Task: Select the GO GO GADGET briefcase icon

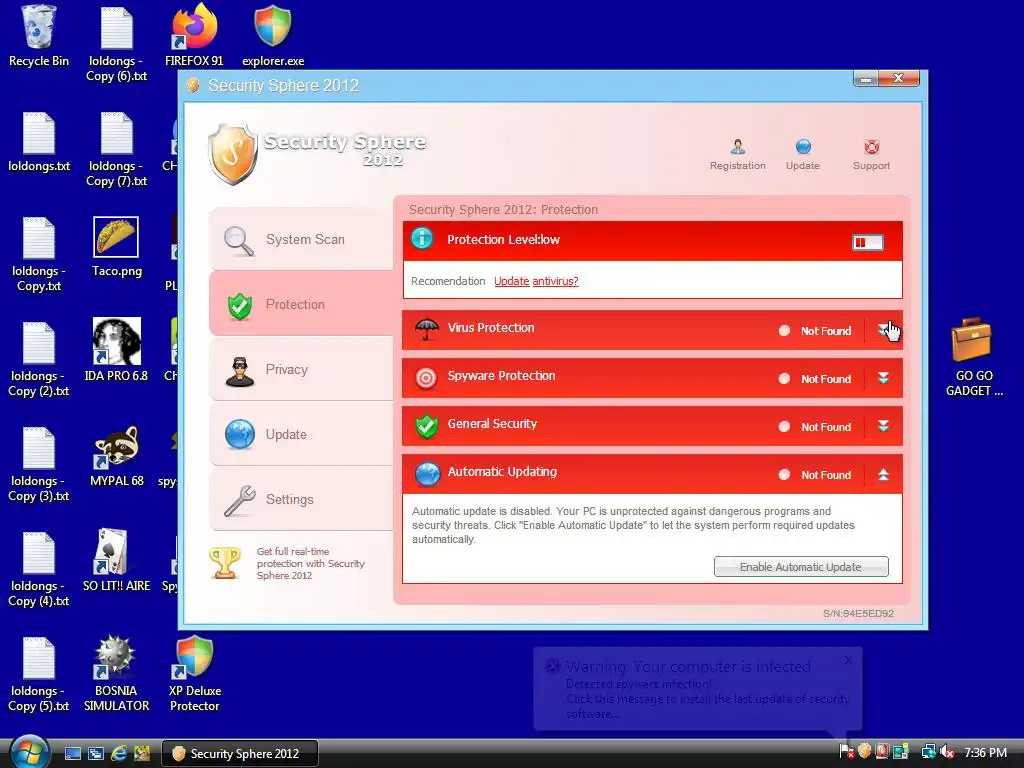Action: pyautogui.click(x=974, y=357)
